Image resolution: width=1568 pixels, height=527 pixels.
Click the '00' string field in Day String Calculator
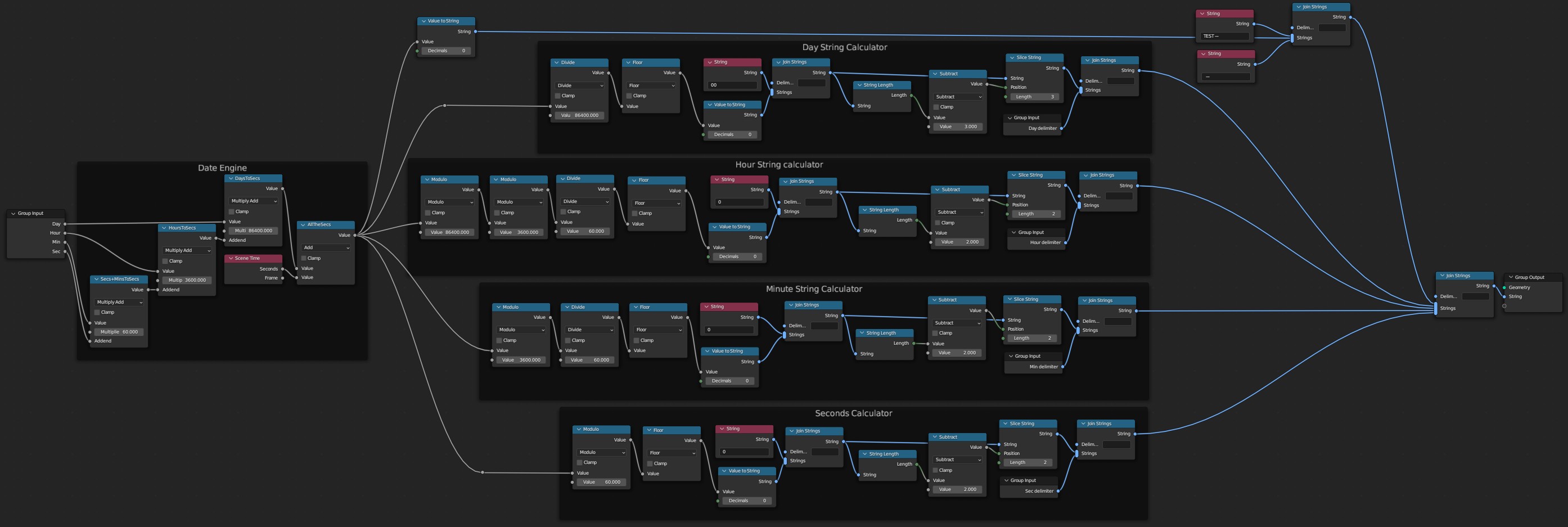tap(732, 85)
